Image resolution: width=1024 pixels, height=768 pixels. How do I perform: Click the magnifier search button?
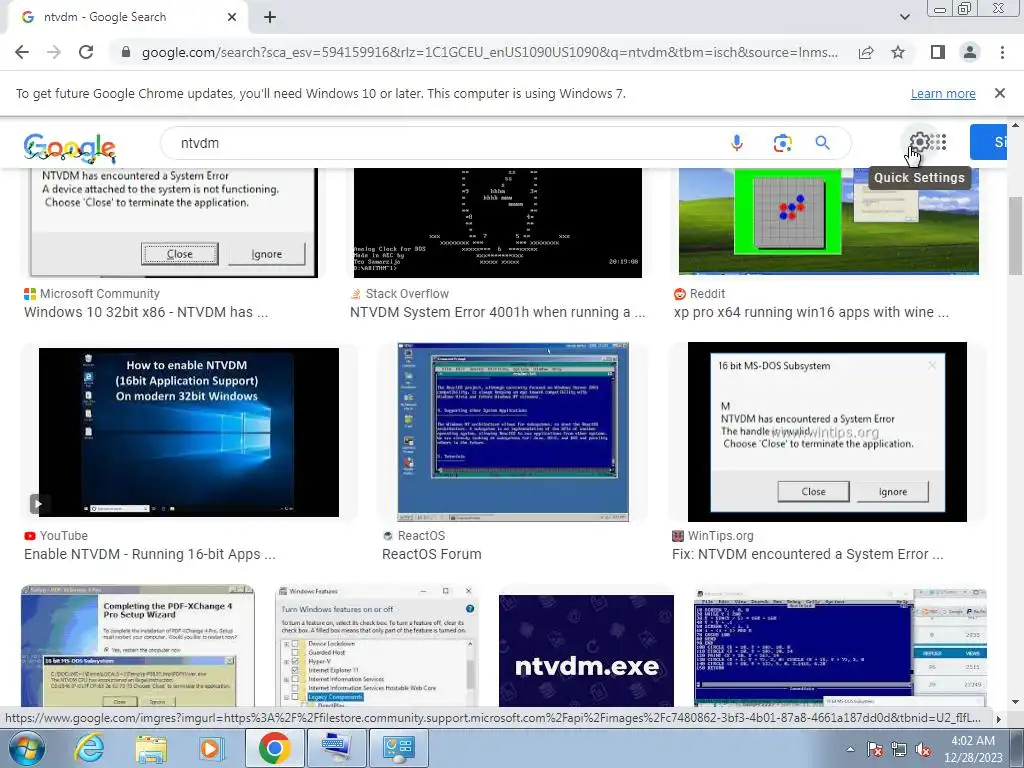pos(822,143)
